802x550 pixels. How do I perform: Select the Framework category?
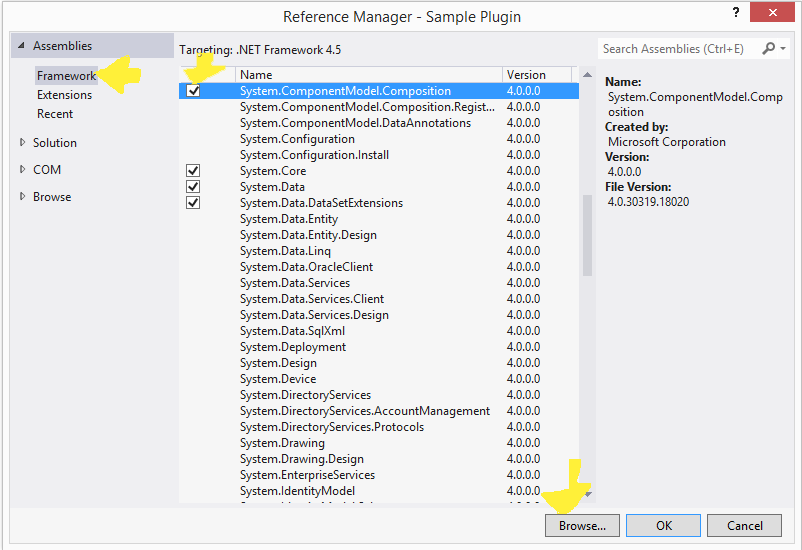pos(66,76)
